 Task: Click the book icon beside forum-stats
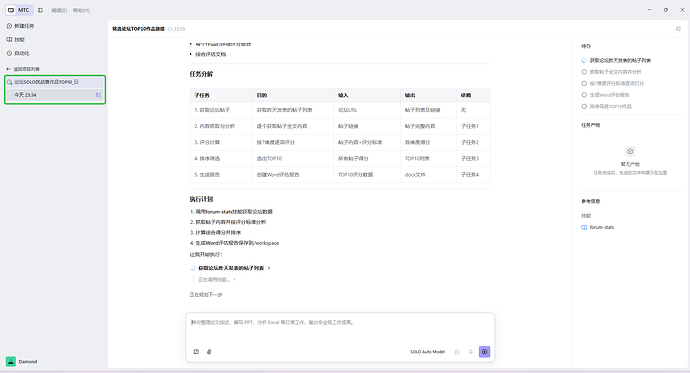pyautogui.click(x=584, y=227)
